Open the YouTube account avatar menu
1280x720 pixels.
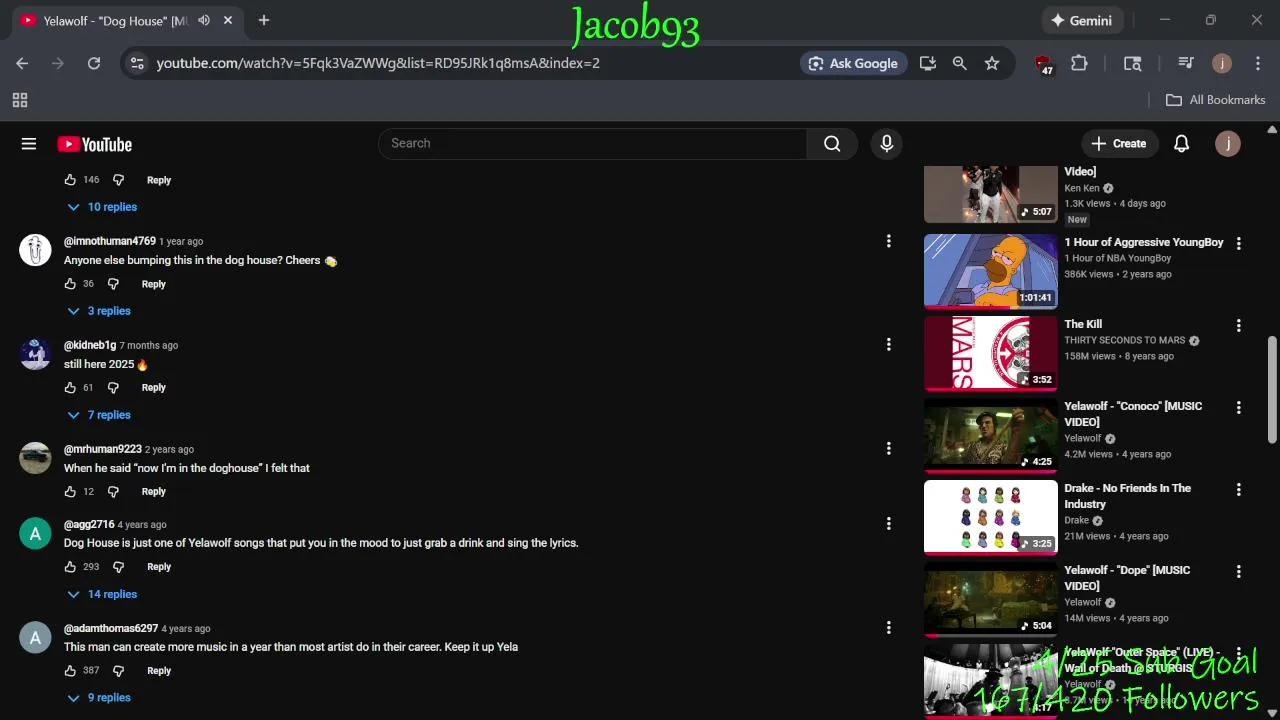(x=1228, y=144)
